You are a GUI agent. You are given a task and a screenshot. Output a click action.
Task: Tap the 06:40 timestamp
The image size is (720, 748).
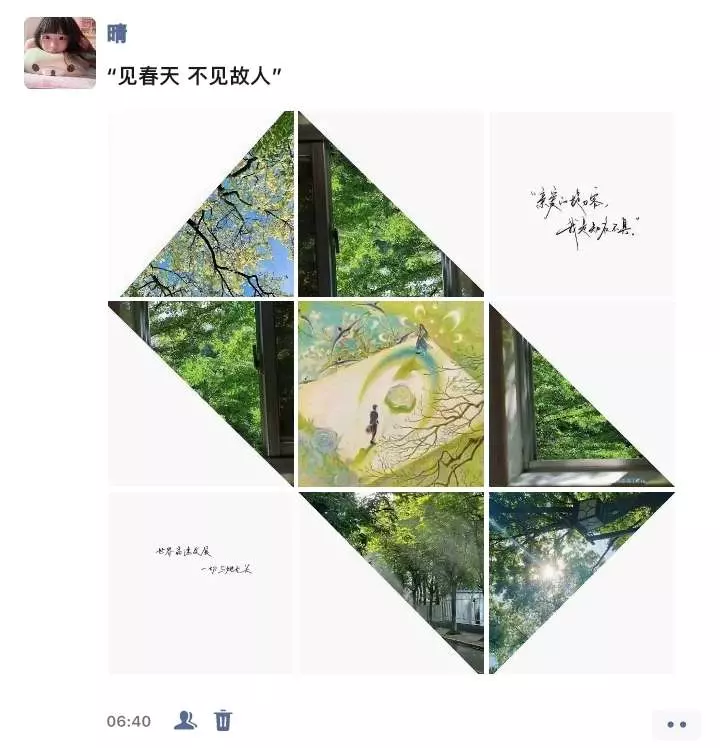[x=128, y=721]
